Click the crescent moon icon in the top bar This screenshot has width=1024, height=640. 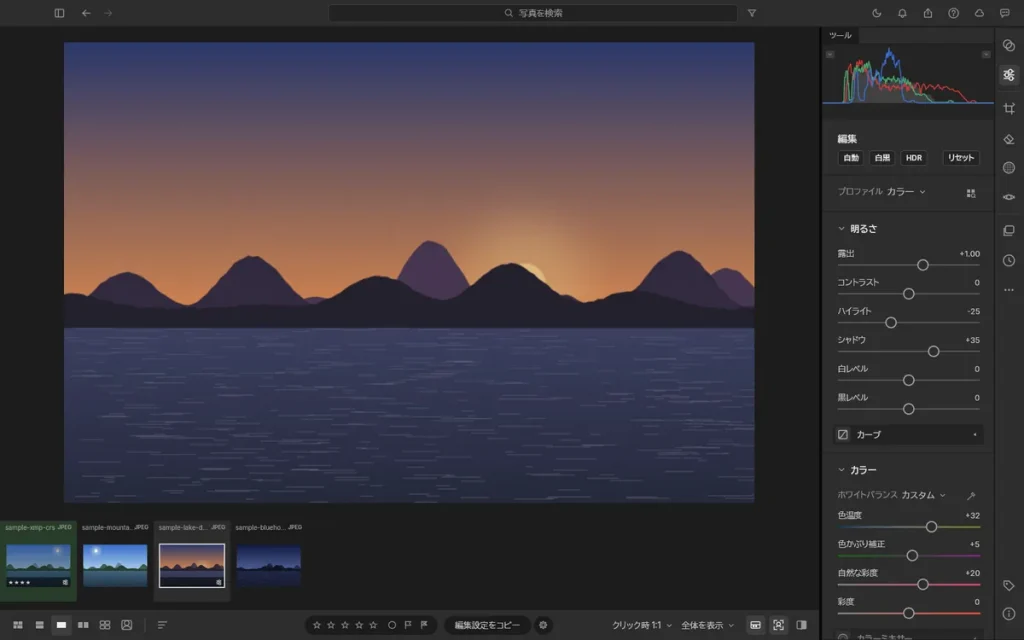click(877, 13)
